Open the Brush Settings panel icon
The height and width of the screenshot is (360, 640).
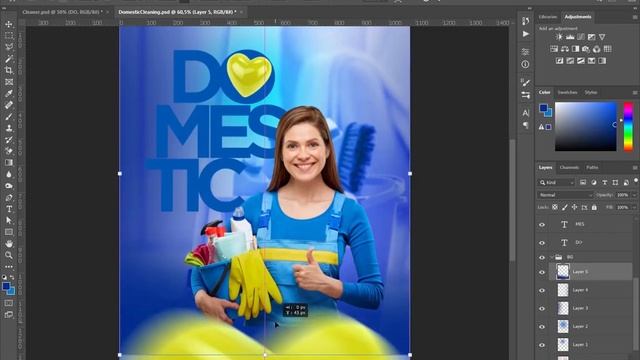(525, 83)
